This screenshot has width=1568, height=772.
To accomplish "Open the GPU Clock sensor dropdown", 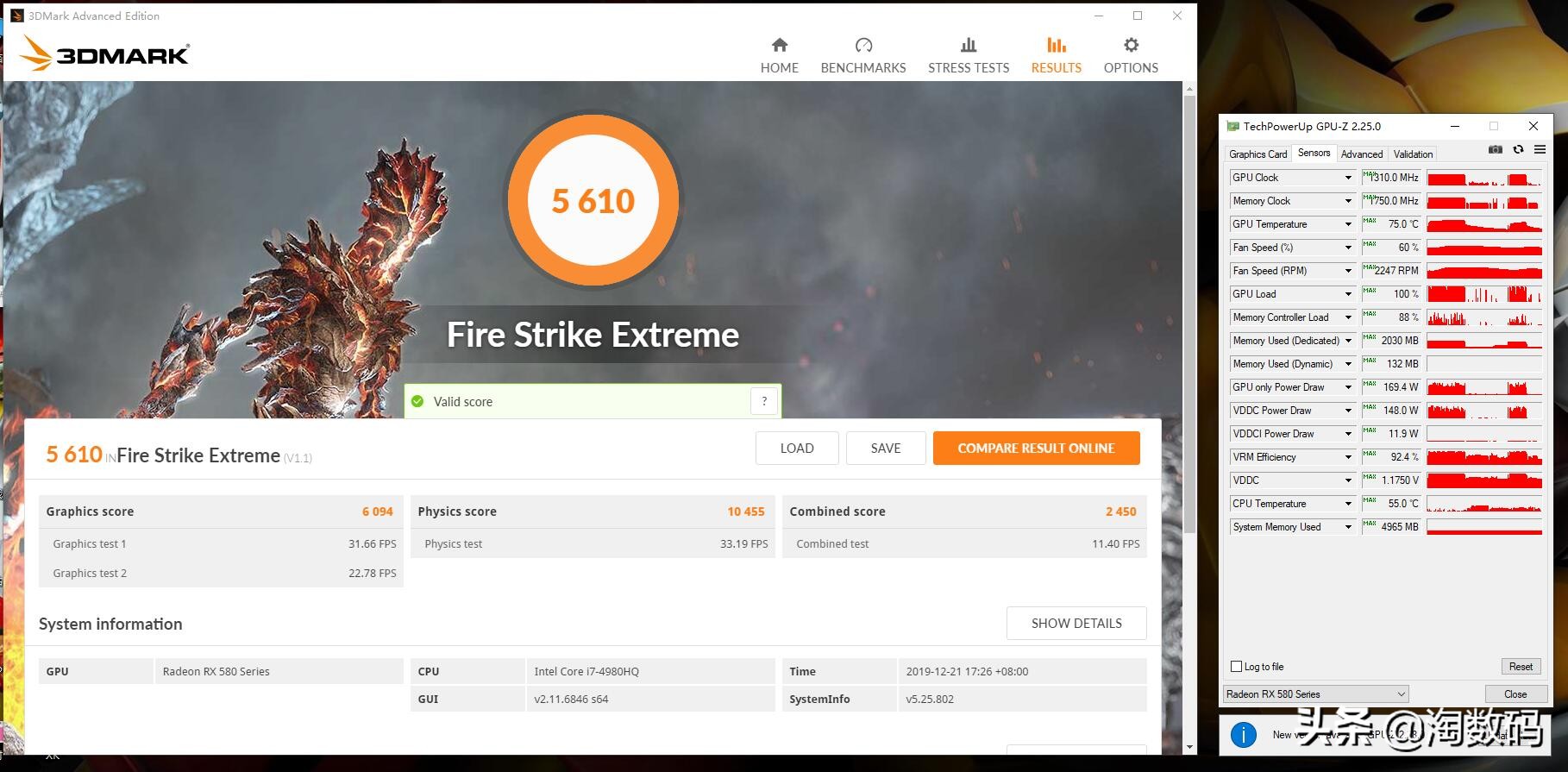I will [x=1348, y=178].
